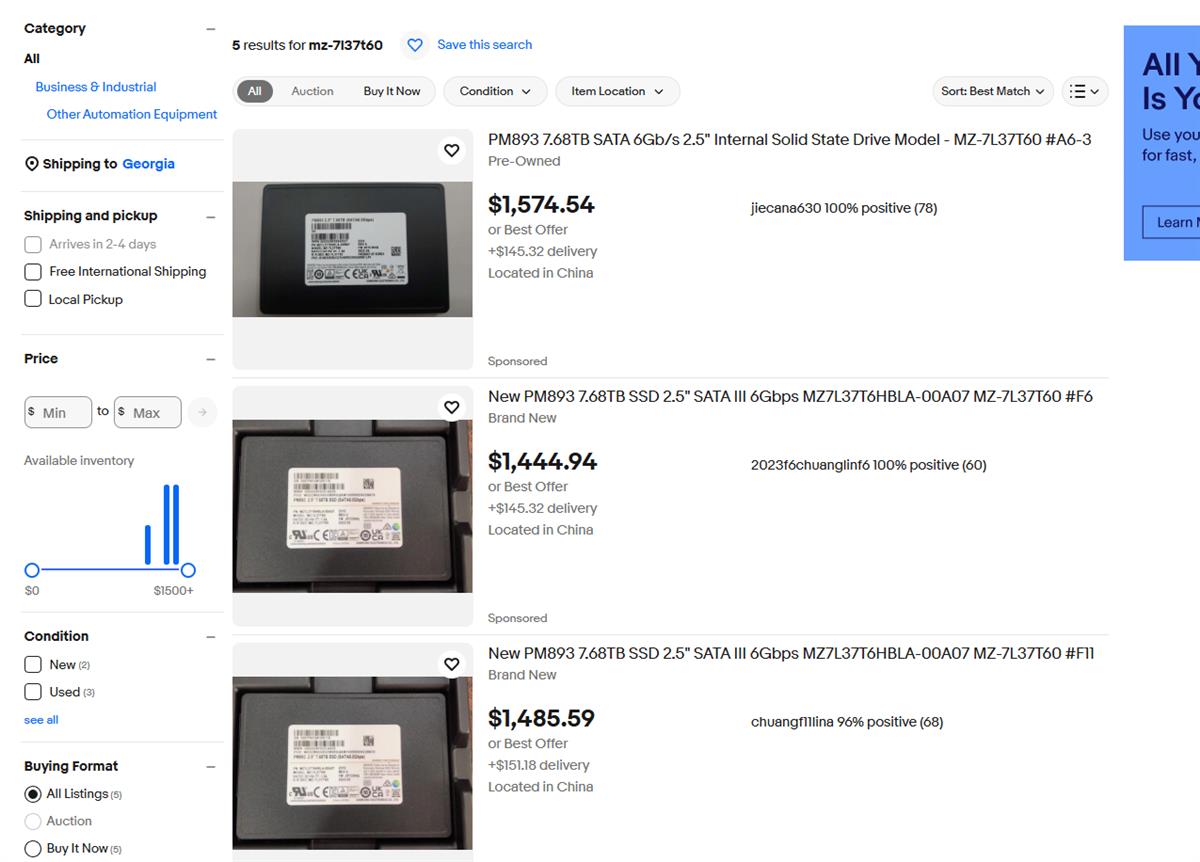1200x862 pixels.
Task: Switch to Buy It Now tab
Action: [x=392, y=91]
